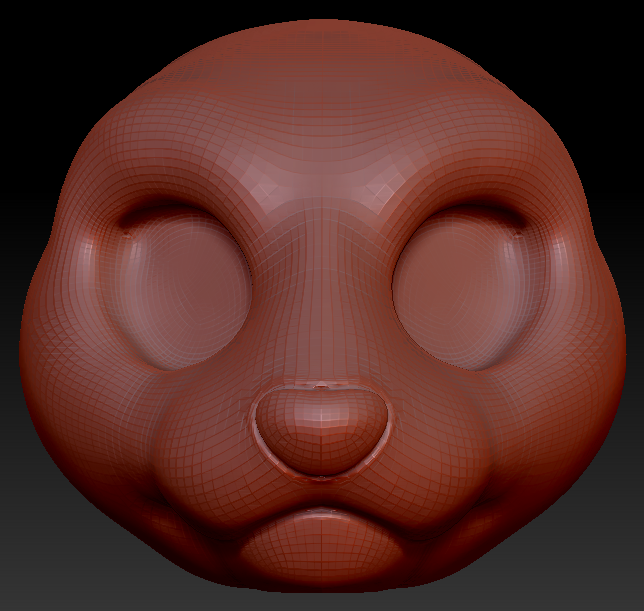The image size is (644, 611).
Task: Click the top rim of the nose
Action: point(320,384)
